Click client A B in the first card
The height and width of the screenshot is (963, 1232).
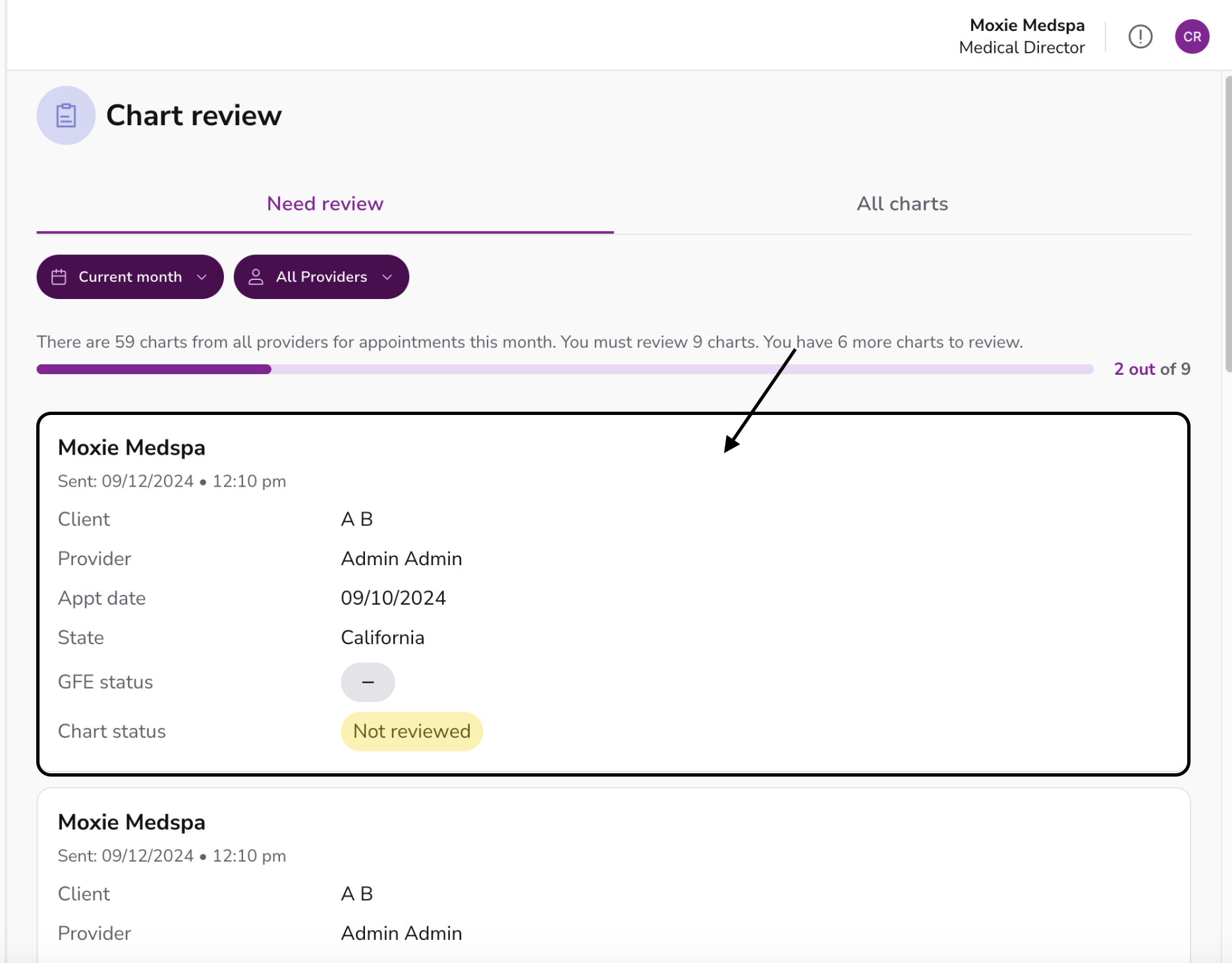coord(357,519)
